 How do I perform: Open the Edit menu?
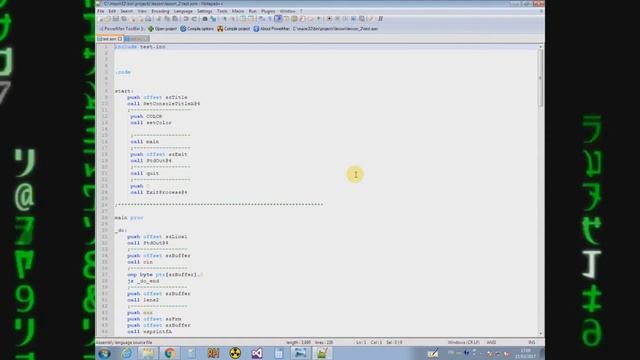[x=112, y=11]
